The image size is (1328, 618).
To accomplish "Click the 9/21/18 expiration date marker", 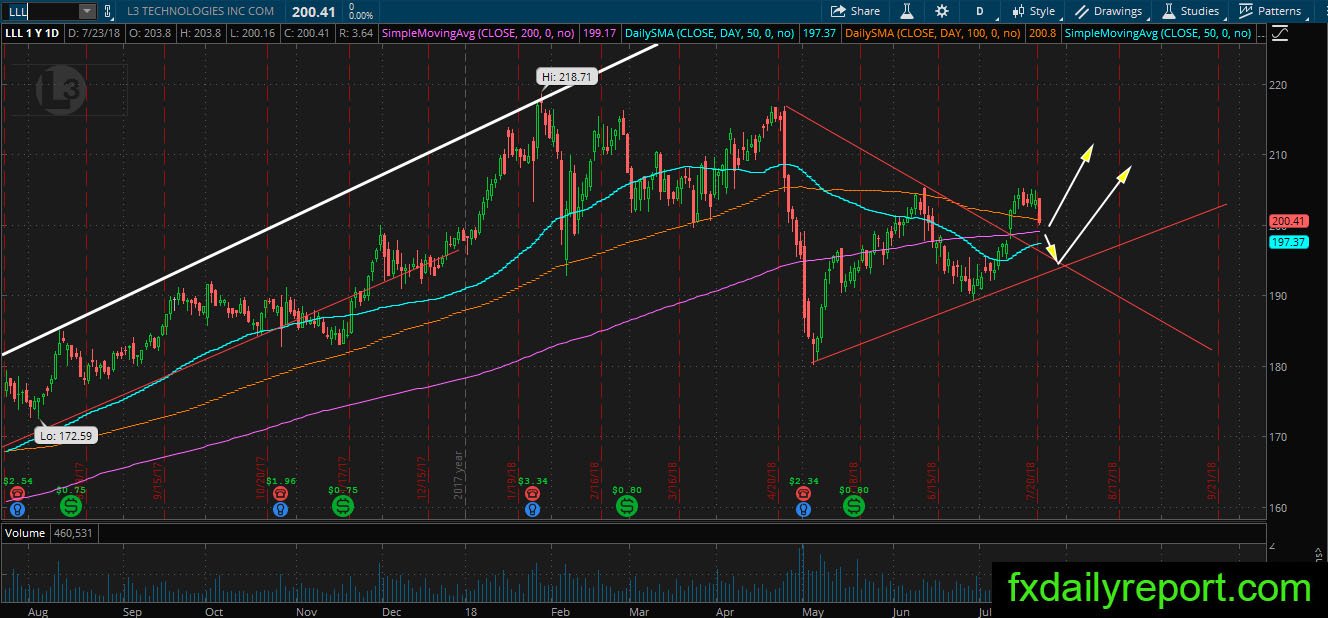I will (x=1211, y=482).
